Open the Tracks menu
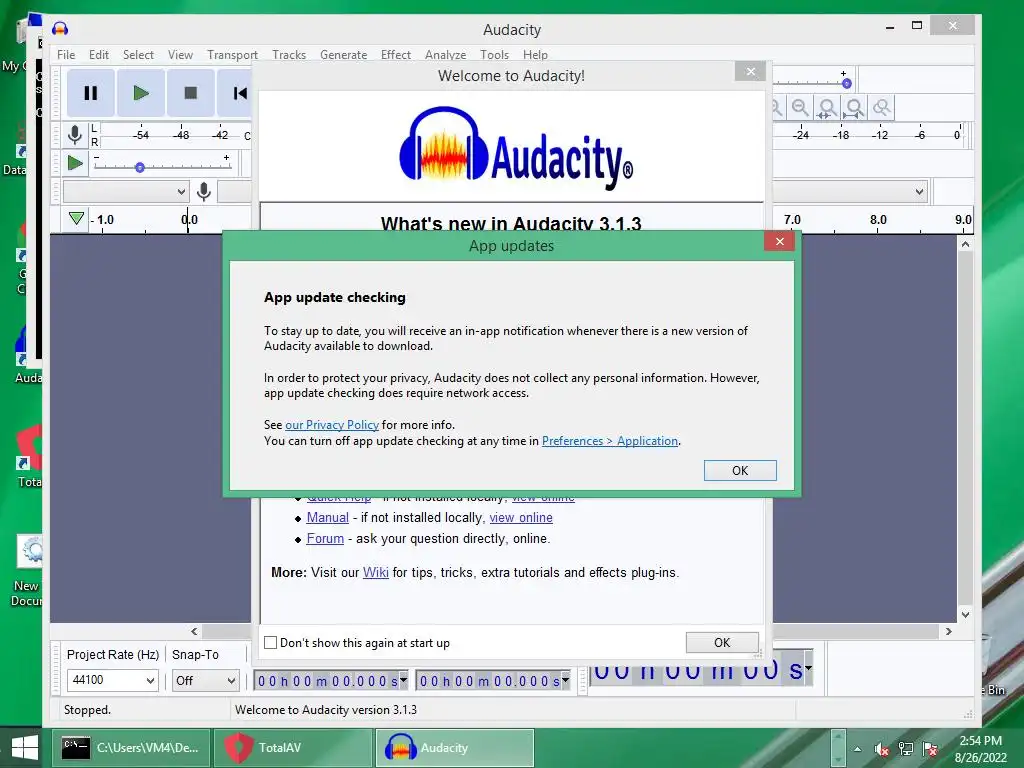Viewport: 1024px width, 768px height. tap(289, 55)
